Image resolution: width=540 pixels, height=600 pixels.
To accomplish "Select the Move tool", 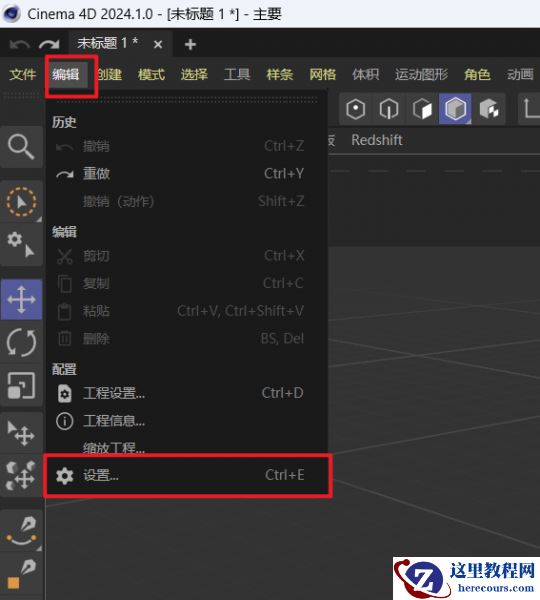I will [x=21, y=299].
